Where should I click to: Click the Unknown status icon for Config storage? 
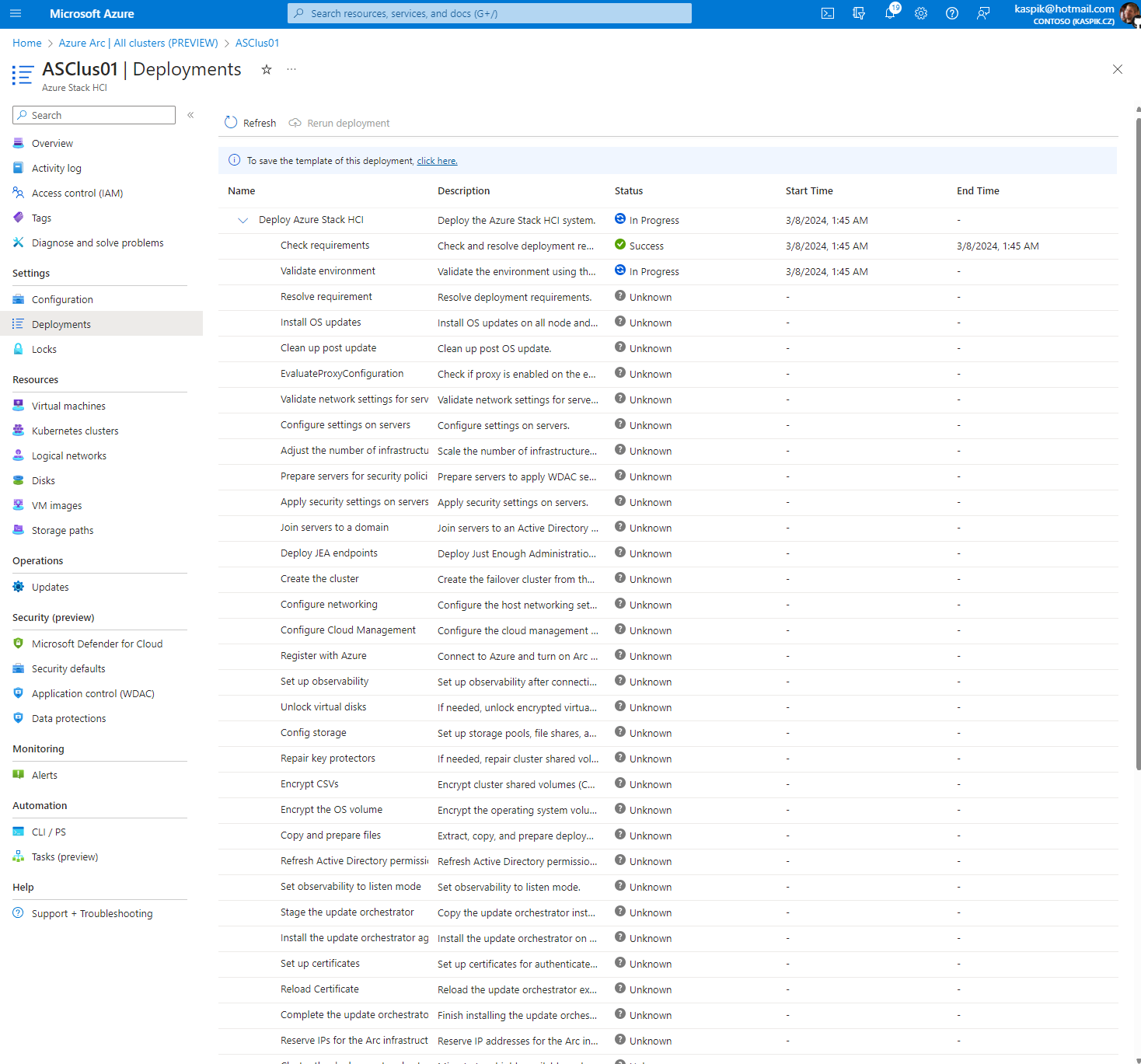point(620,732)
